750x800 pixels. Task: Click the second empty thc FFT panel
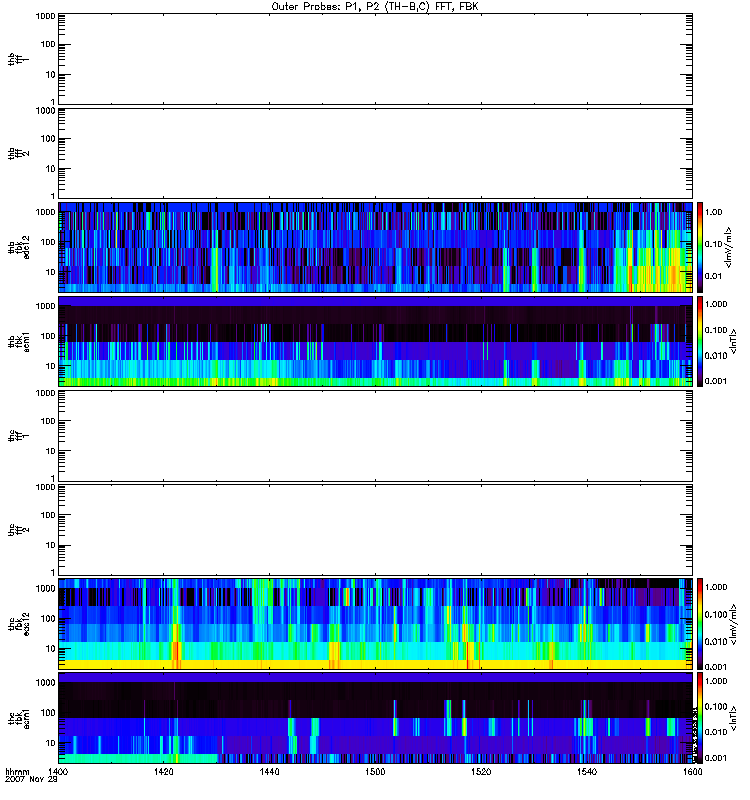point(375,529)
